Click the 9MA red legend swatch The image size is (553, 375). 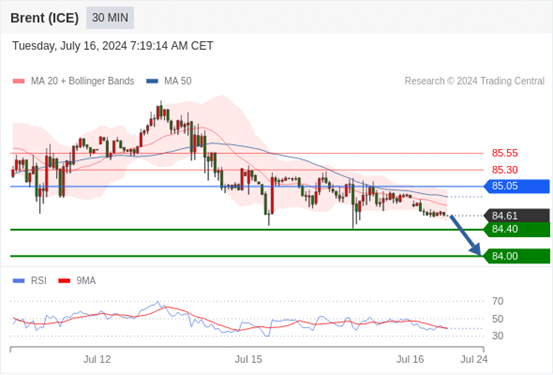point(64,281)
